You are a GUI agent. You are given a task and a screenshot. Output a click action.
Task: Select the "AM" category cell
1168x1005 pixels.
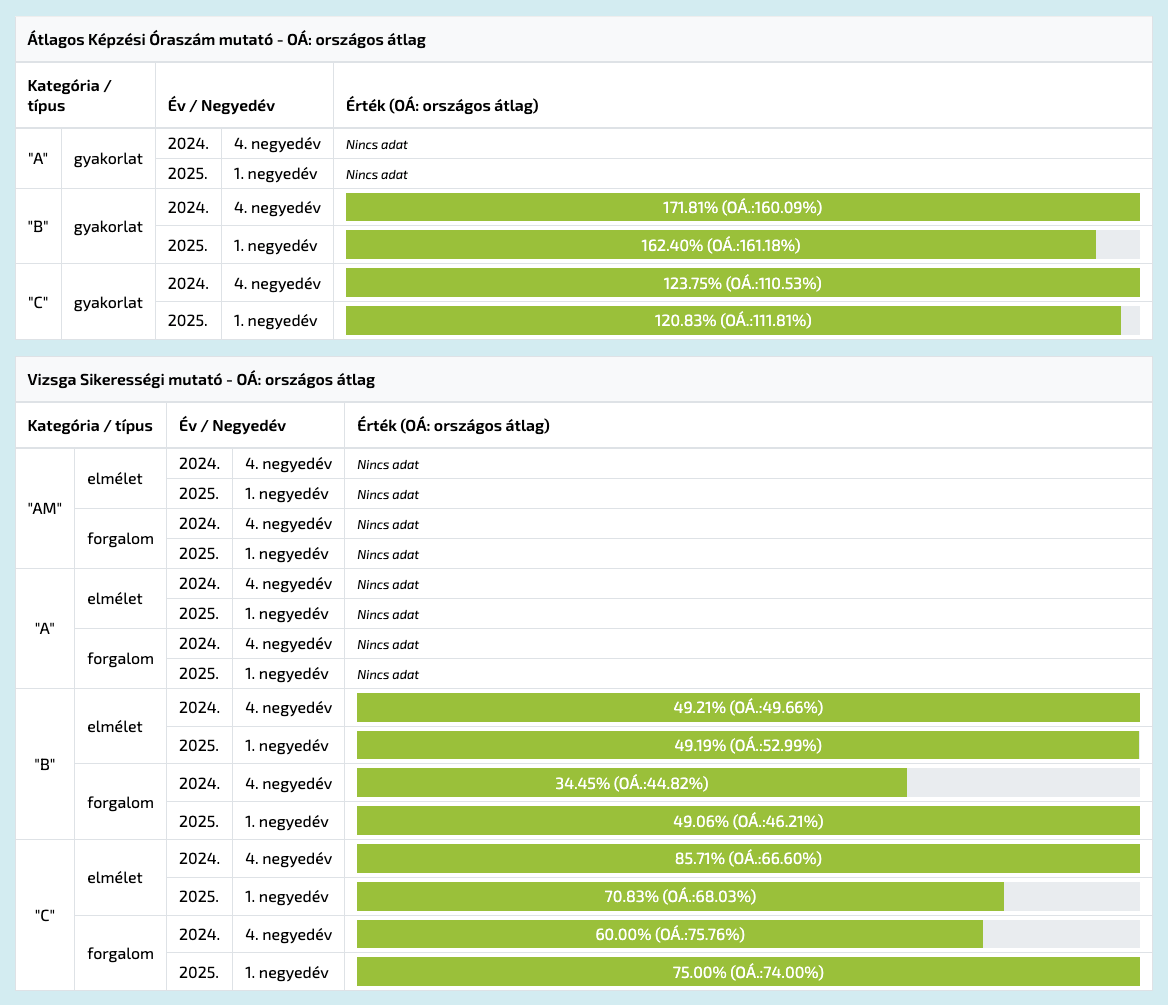45,508
